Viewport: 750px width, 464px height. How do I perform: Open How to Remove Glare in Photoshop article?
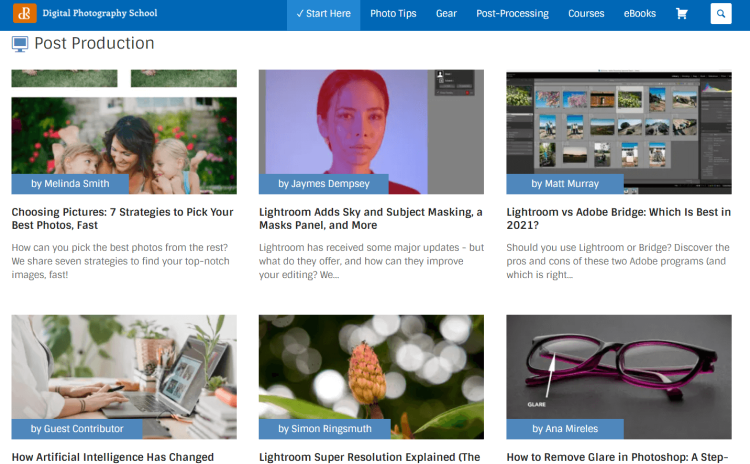(617, 457)
